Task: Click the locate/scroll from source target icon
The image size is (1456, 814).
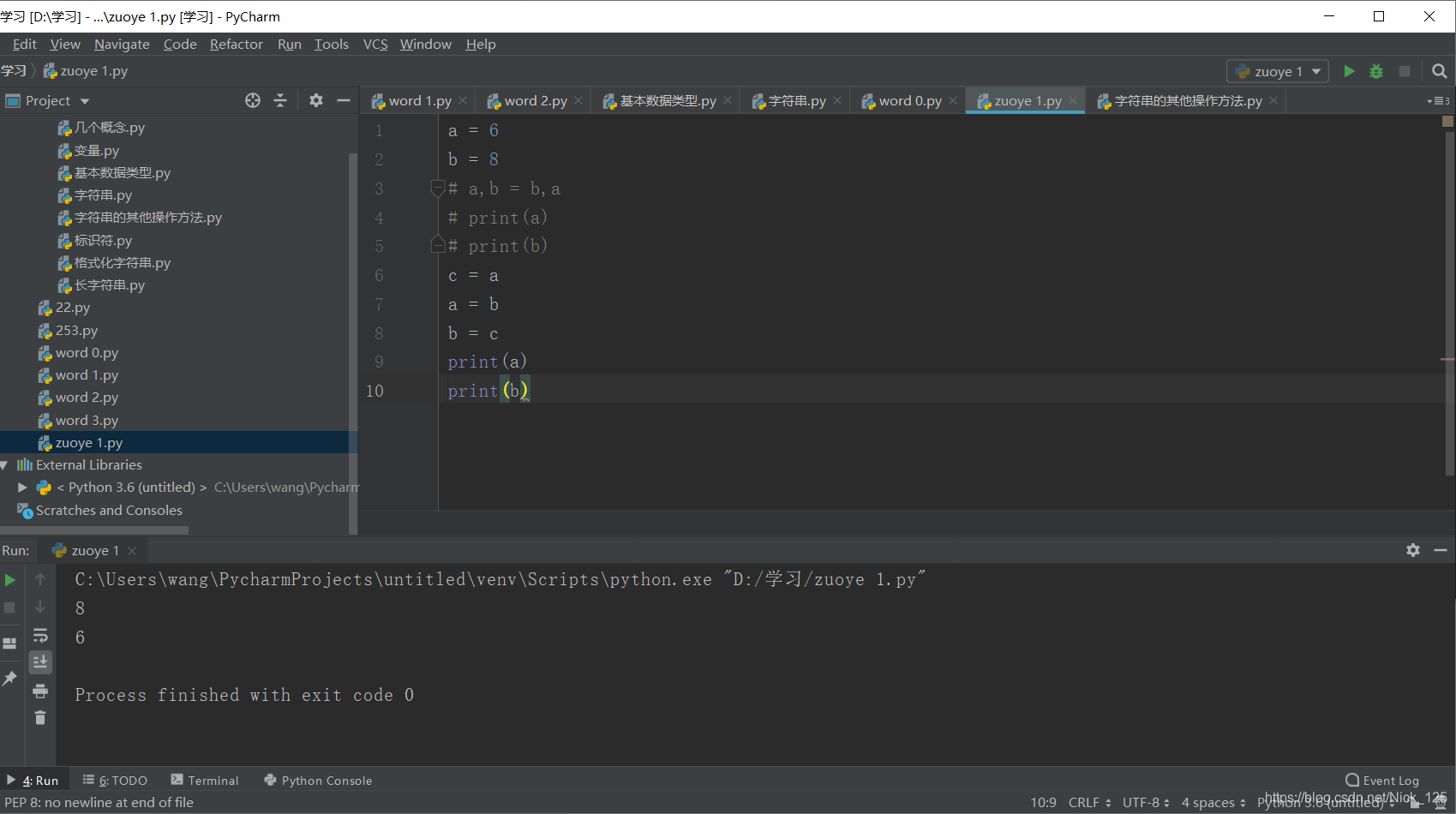Action: click(x=253, y=100)
